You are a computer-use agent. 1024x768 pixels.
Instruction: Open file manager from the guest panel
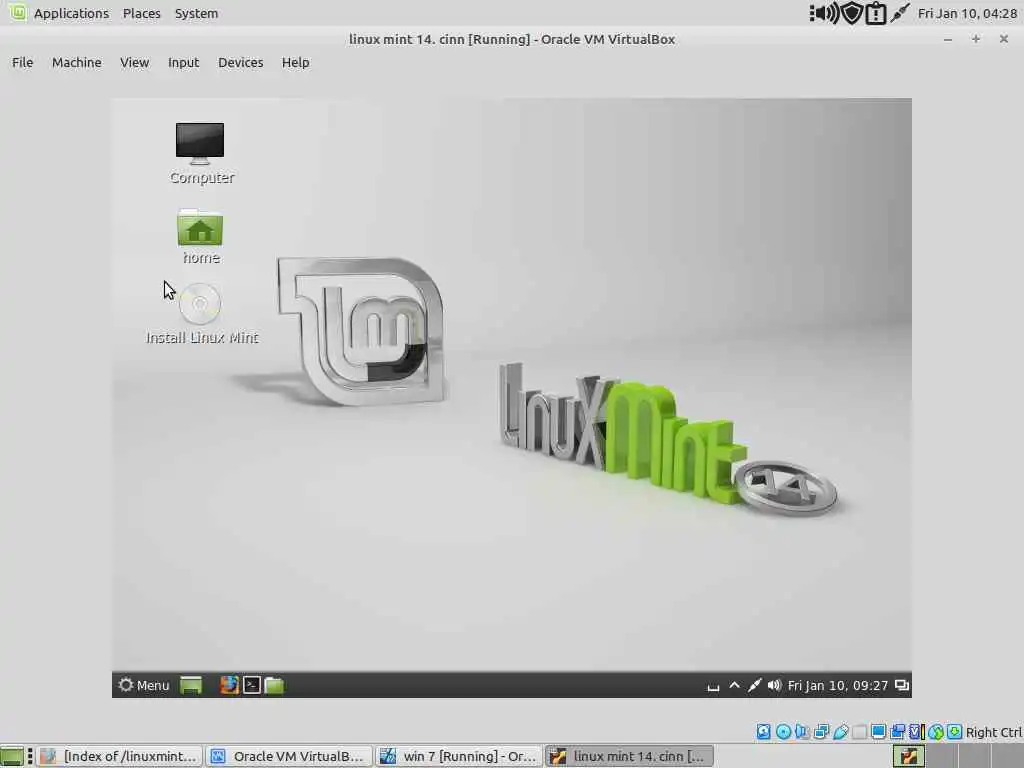(x=274, y=685)
